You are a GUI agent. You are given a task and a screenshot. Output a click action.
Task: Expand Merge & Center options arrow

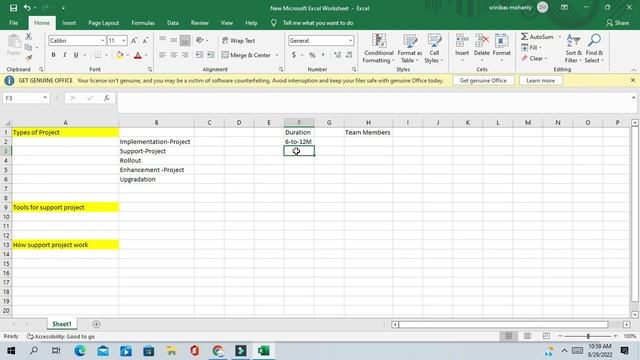coord(277,55)
